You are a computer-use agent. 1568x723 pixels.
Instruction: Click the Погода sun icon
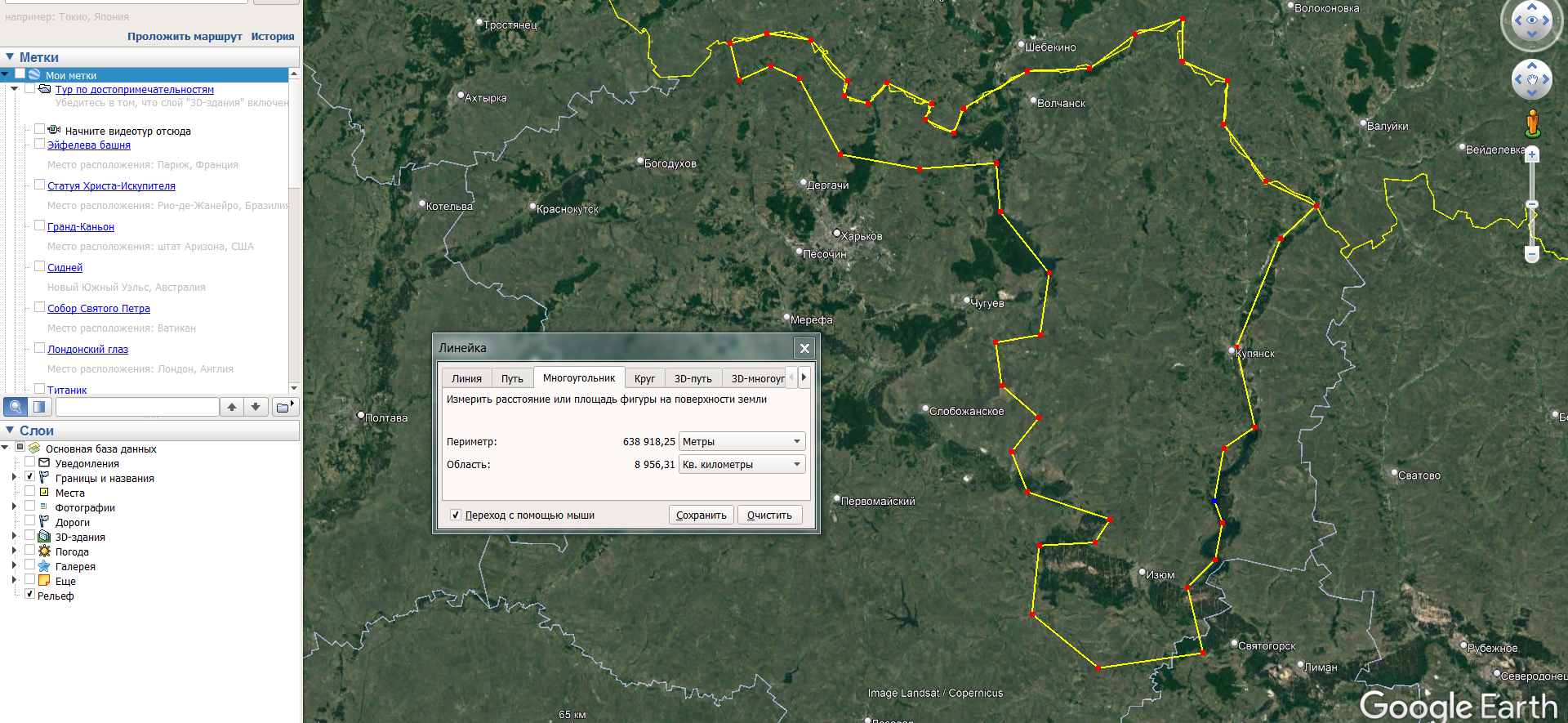(x=44, y=551)
